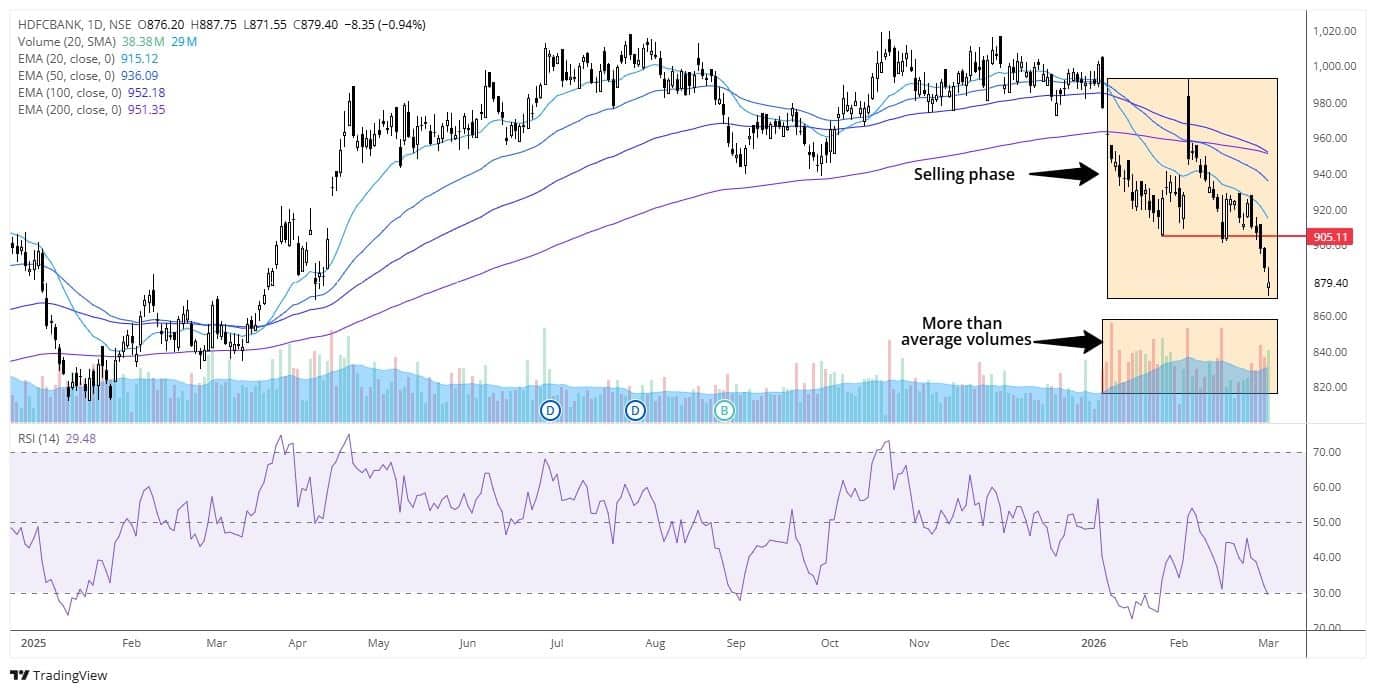Click the 1,020.00 price axis value
Image resolution: width=1376 pixels, height=693 pixels.
pyautogui.click(x=1334, y=31)
